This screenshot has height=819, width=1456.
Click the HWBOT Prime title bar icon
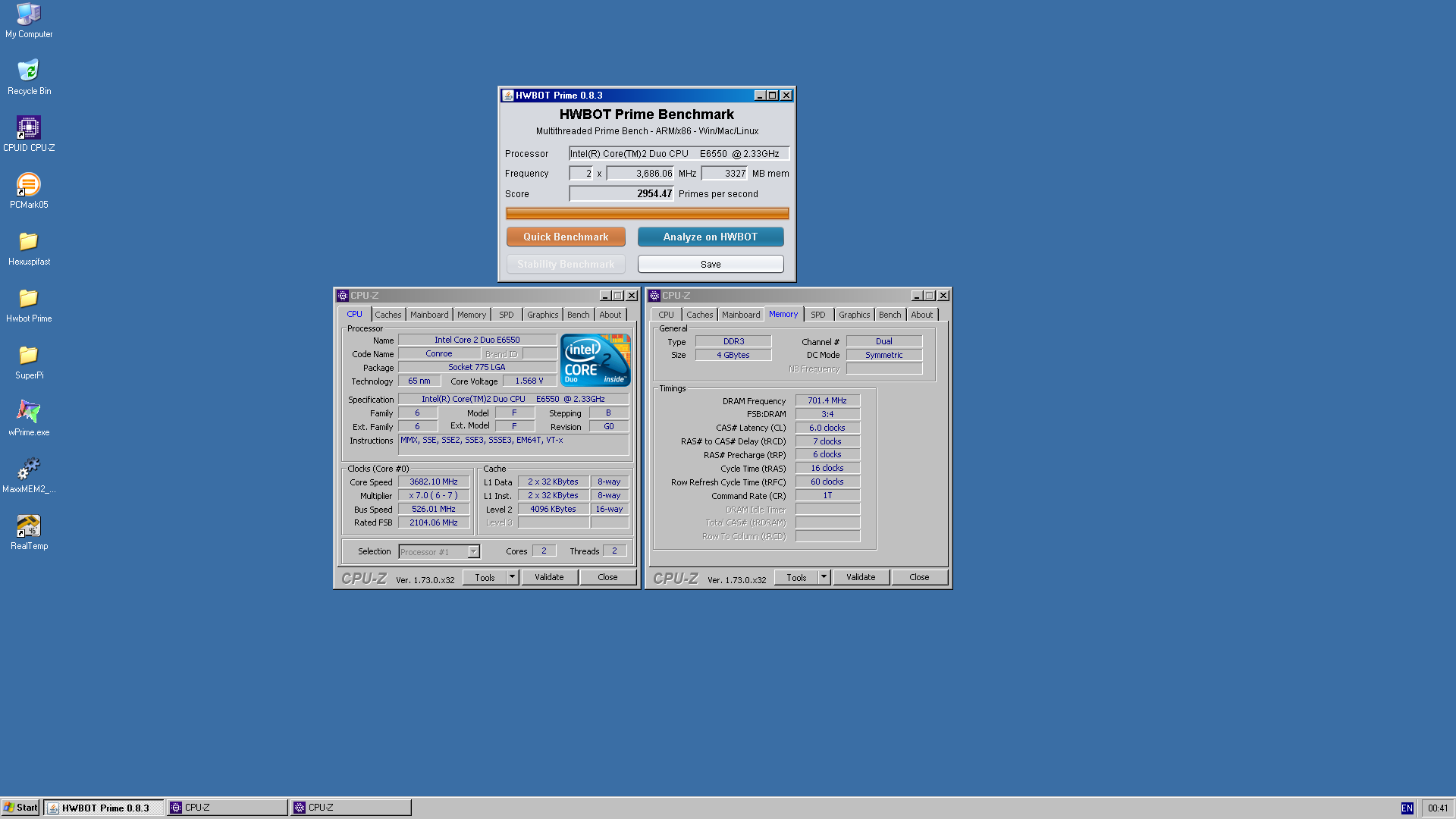coord(508,96)
